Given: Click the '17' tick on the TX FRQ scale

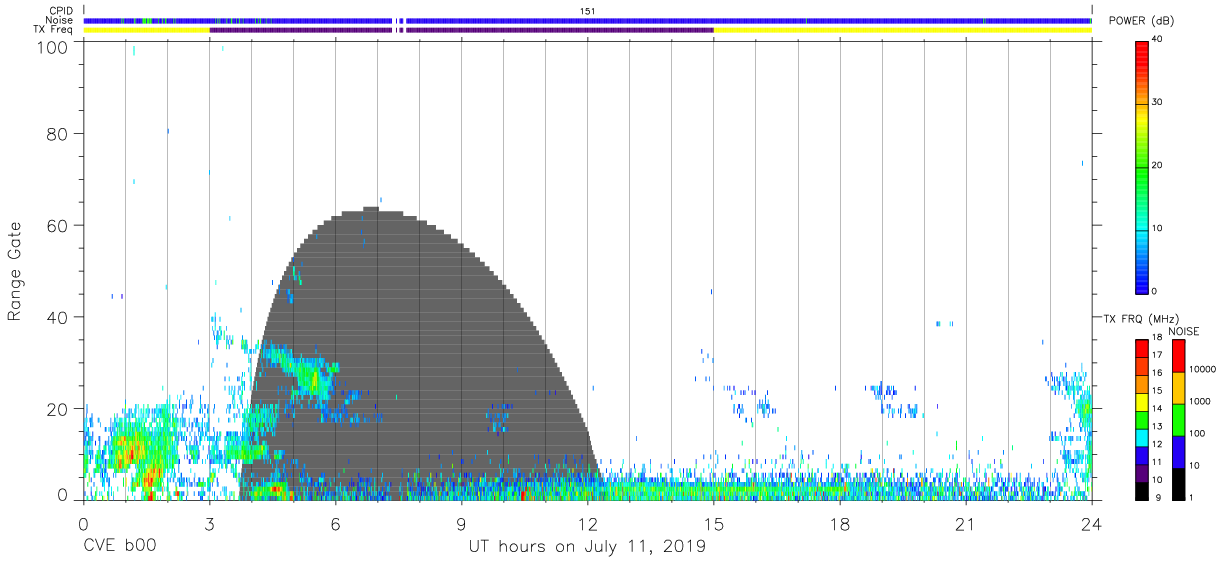Looking at the screenshot, I should [x=1158, y=355].
